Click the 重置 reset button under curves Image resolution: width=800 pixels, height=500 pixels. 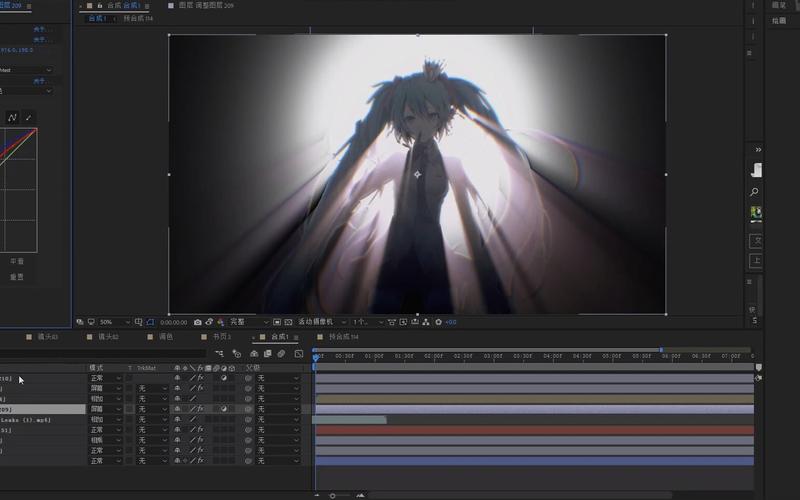(17, 277)
